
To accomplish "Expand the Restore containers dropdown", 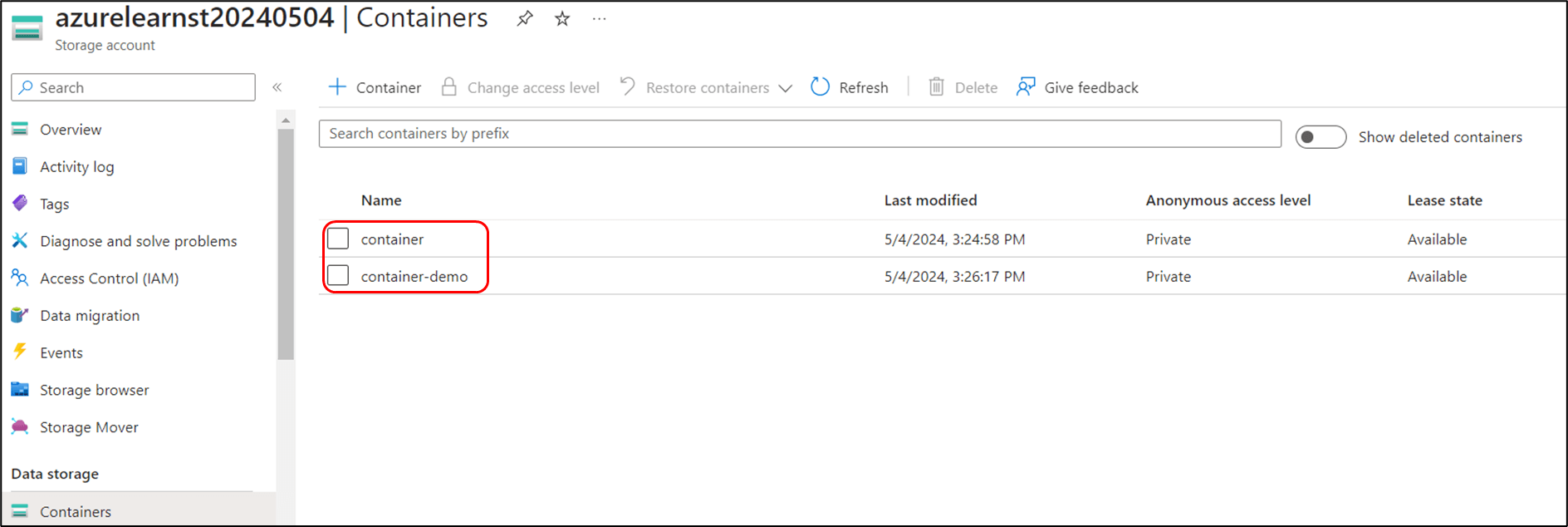I will [x=785, y=88].
